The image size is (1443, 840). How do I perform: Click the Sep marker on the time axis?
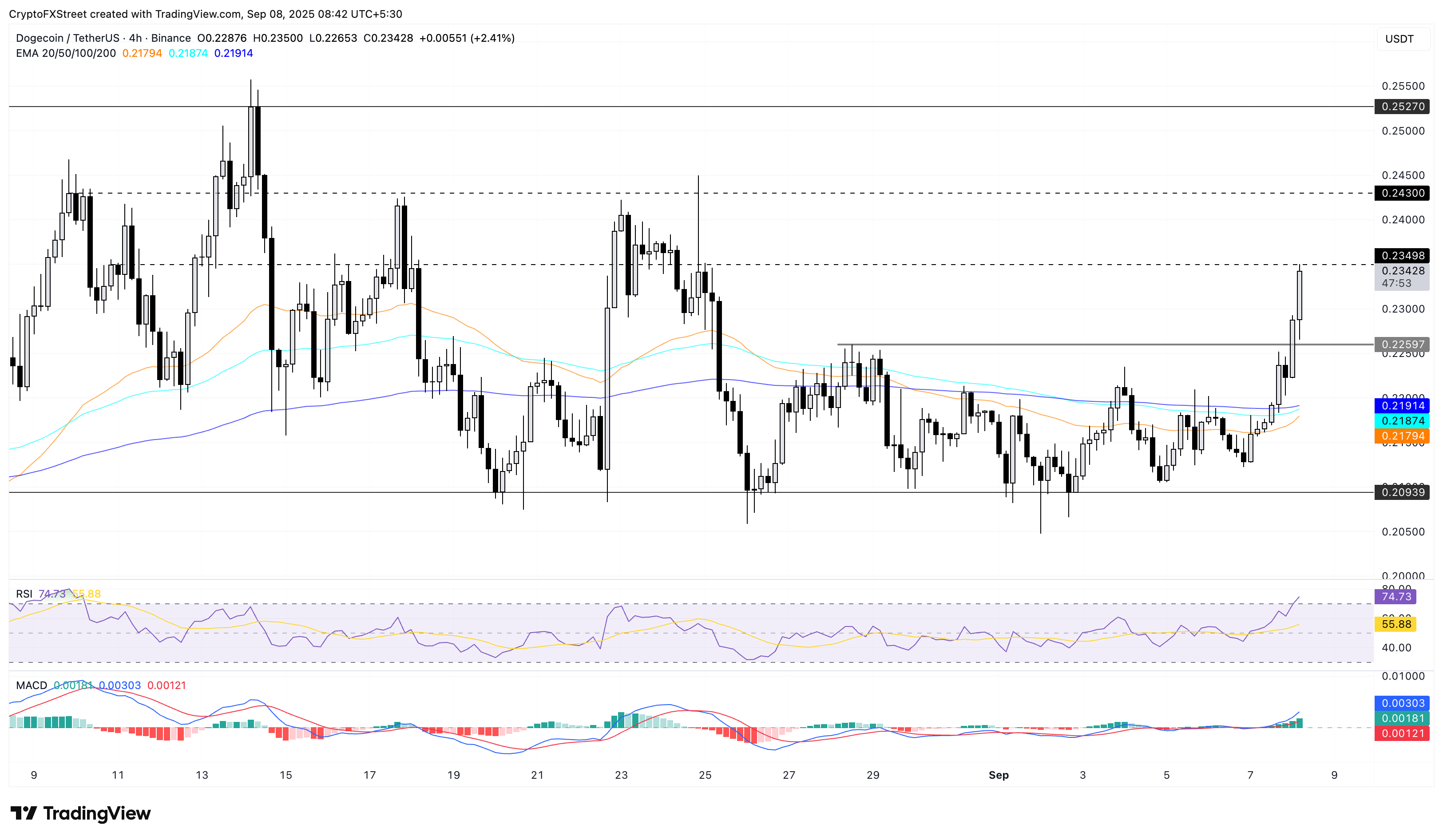(999, 775)
